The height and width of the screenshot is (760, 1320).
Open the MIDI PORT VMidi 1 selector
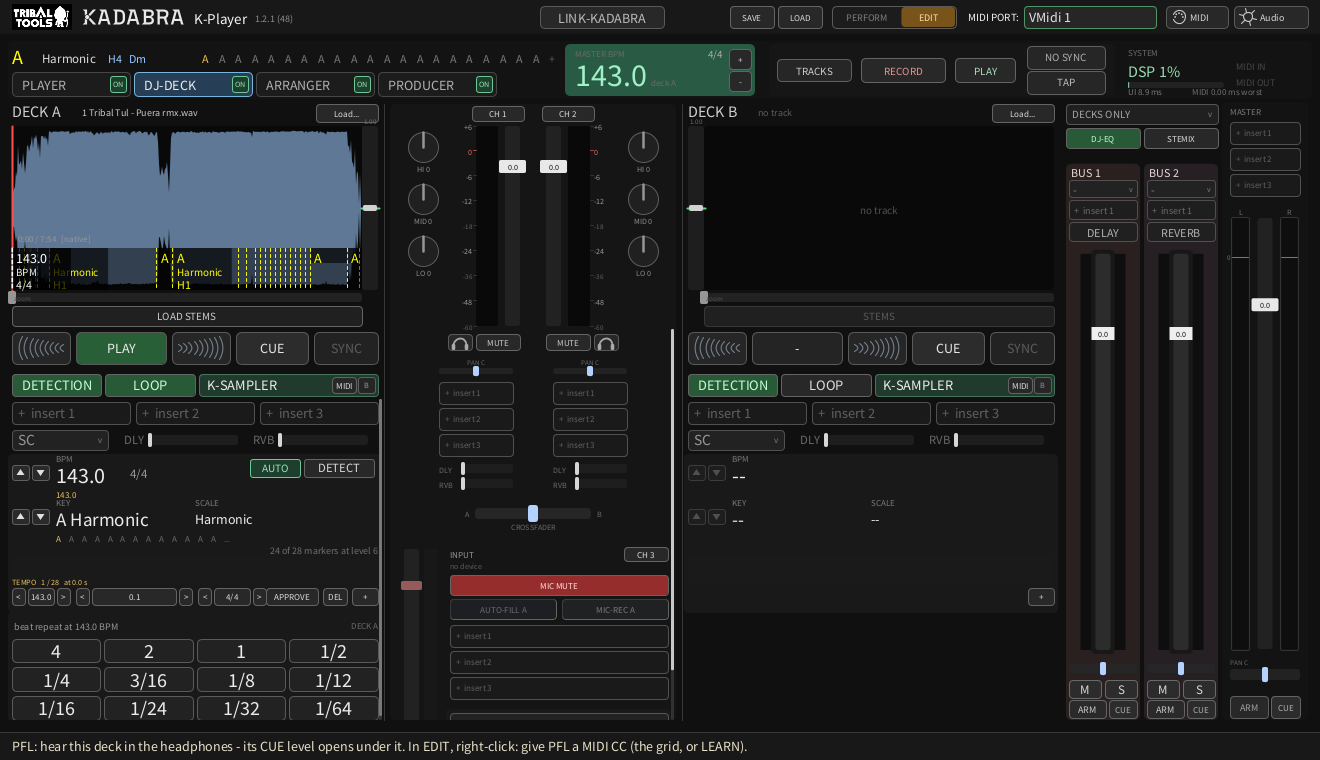point(1090,17)
